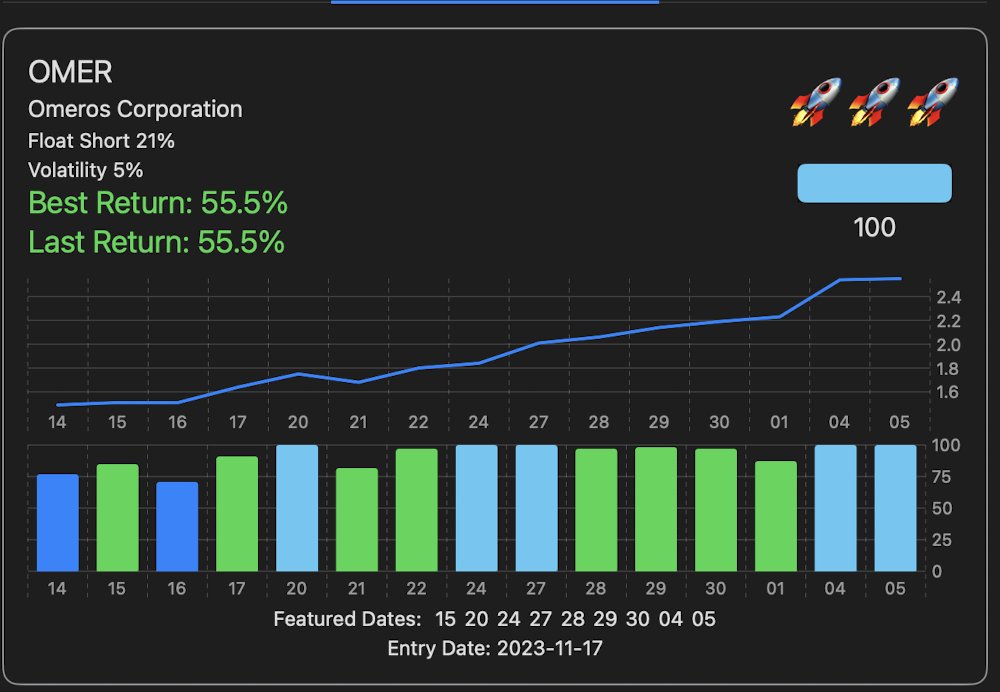The height and width of the screenshot is (692, 1000).
Task: Click date label 27 under the price chart
Action: (x=538, y=422)
